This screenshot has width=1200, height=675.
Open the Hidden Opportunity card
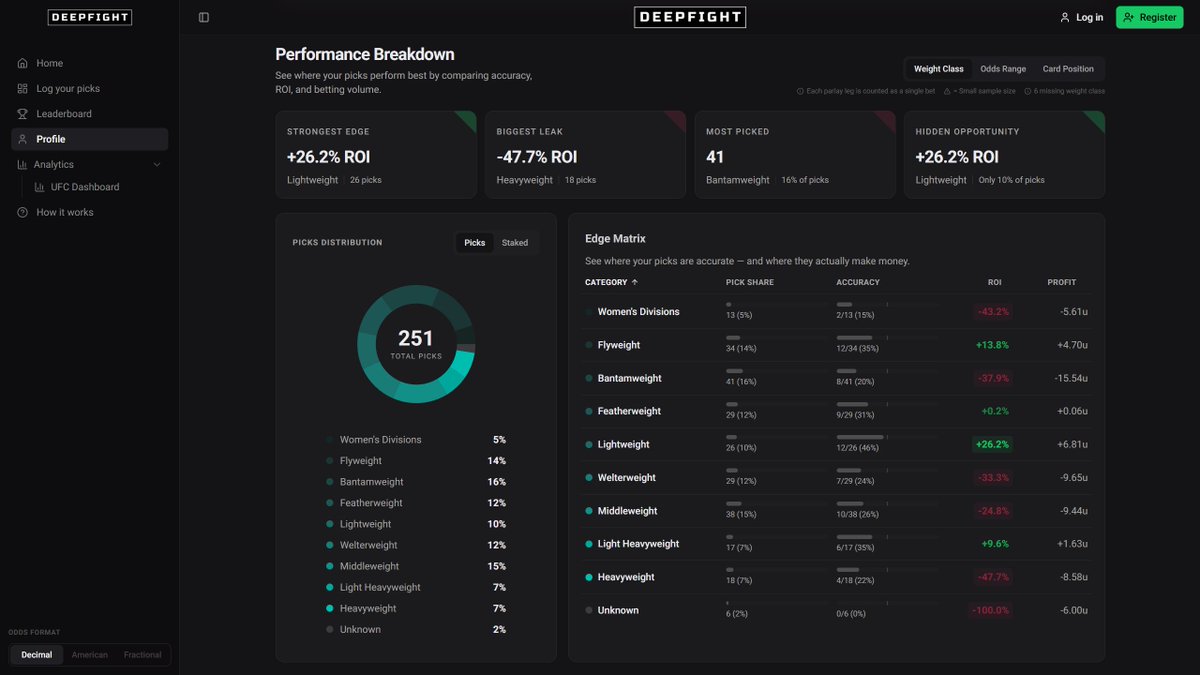(1005, 155)
